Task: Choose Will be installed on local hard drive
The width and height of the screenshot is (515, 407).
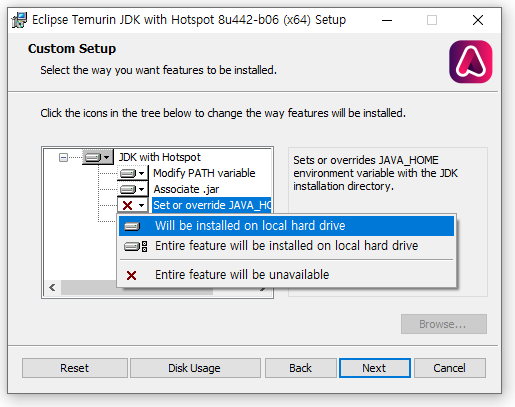Action: pos(286,226)
